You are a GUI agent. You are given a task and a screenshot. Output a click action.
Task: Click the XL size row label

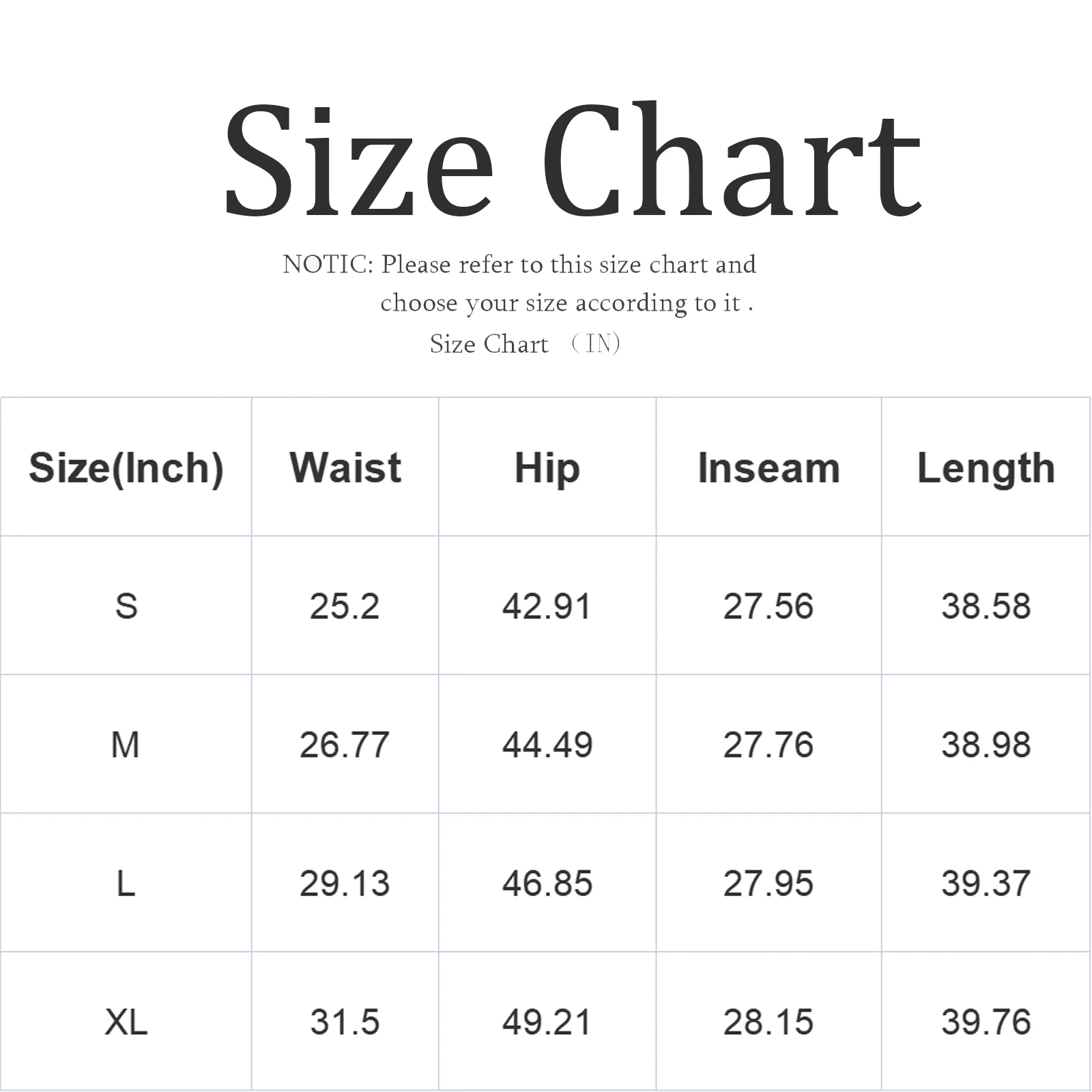tap(126, 1022)
